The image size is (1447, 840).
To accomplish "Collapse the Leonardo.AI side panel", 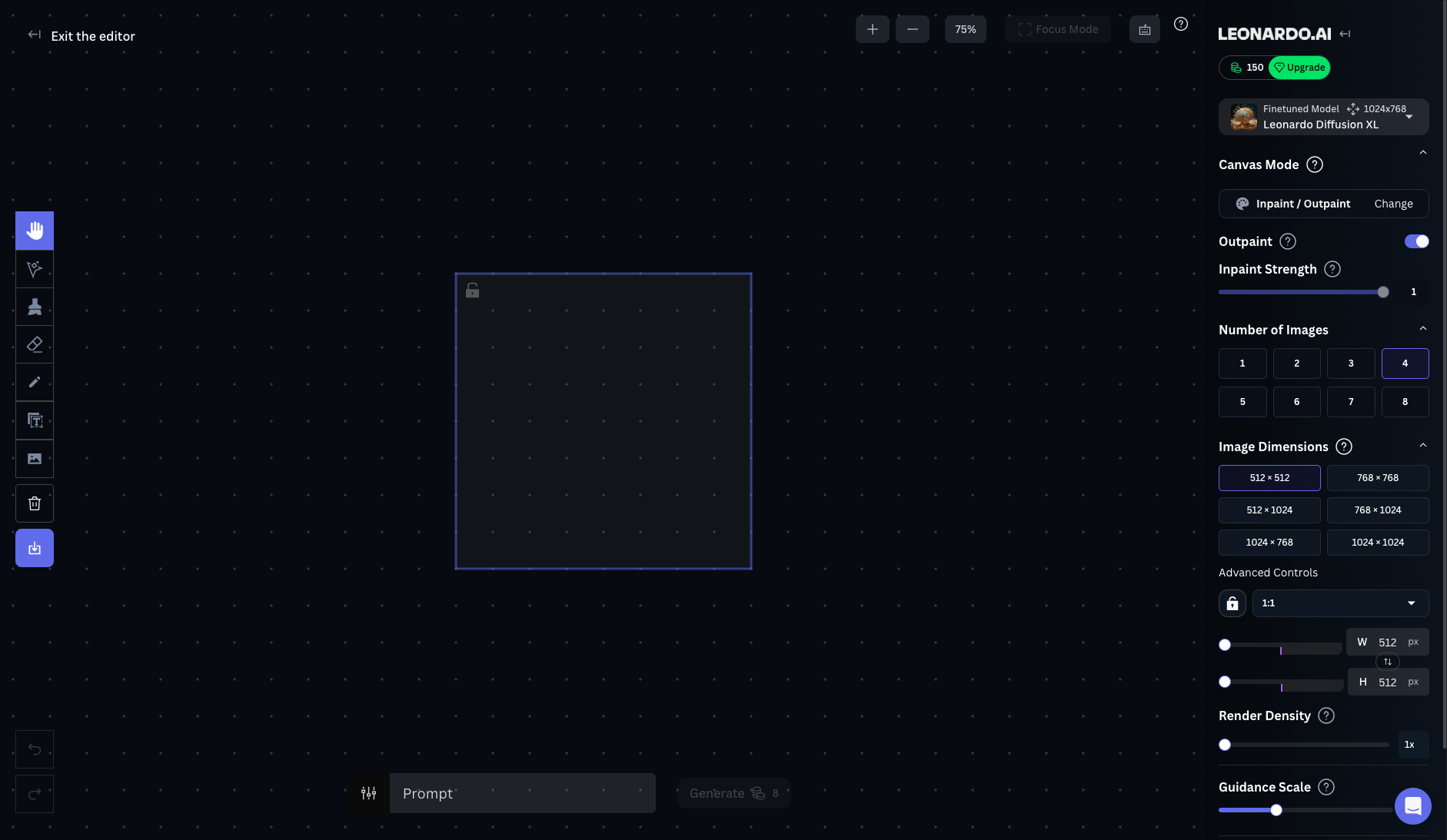I will [1345, 34].
